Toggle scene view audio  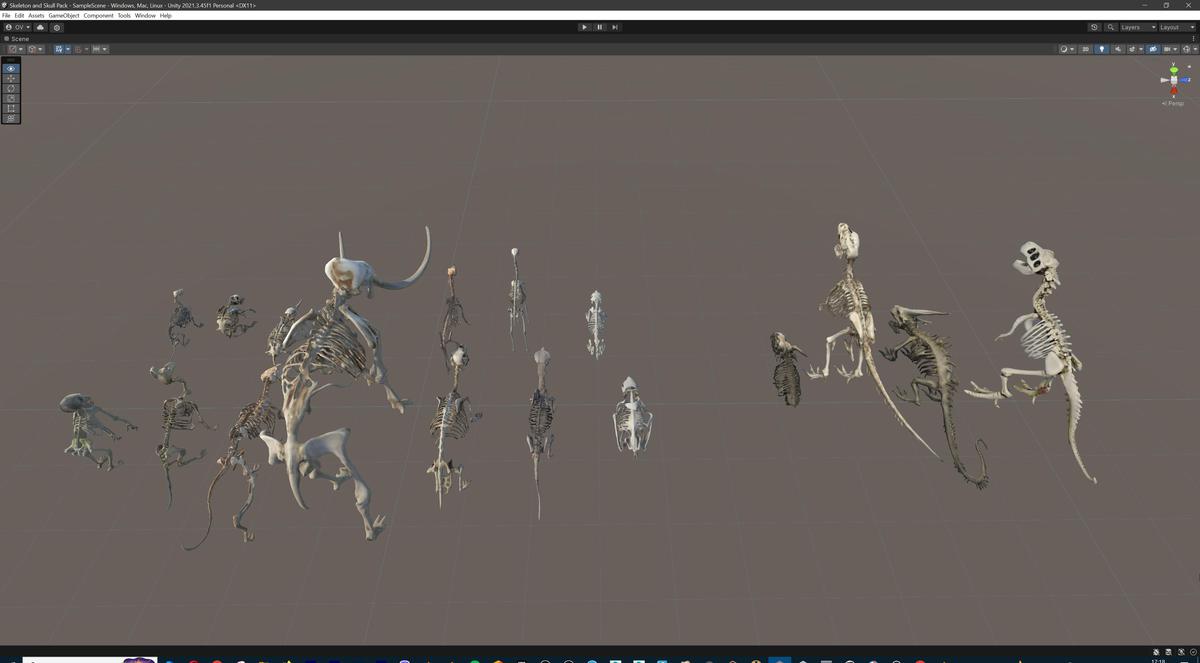point(1118,48)
